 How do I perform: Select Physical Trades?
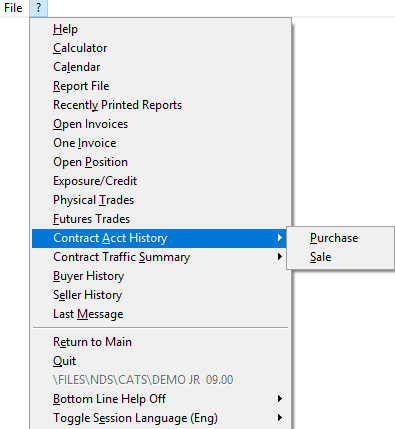coord(159,200)
